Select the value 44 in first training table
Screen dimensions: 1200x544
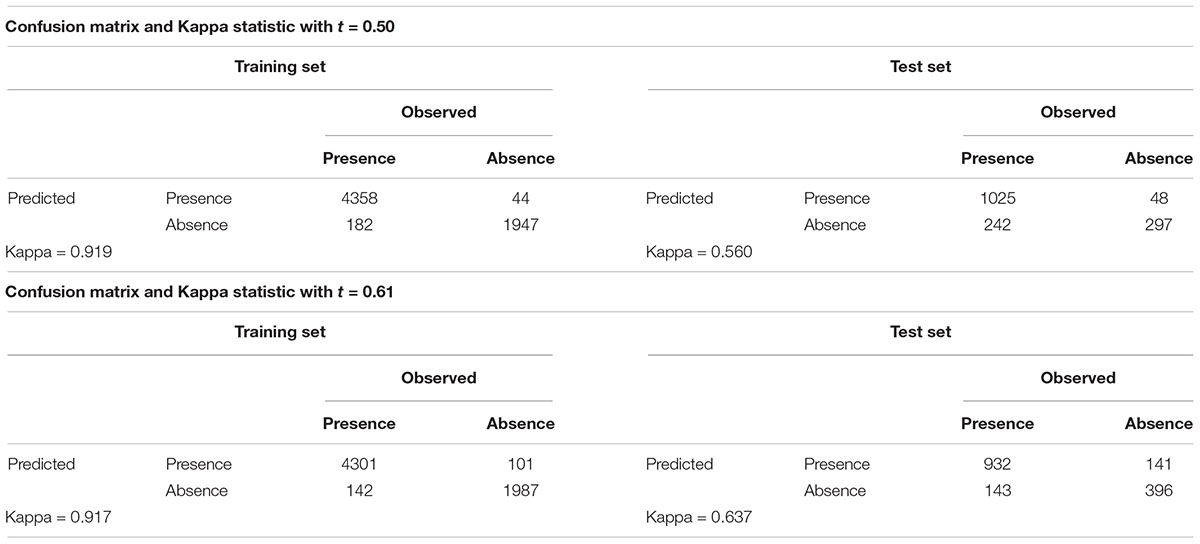(x=520, y=199)
